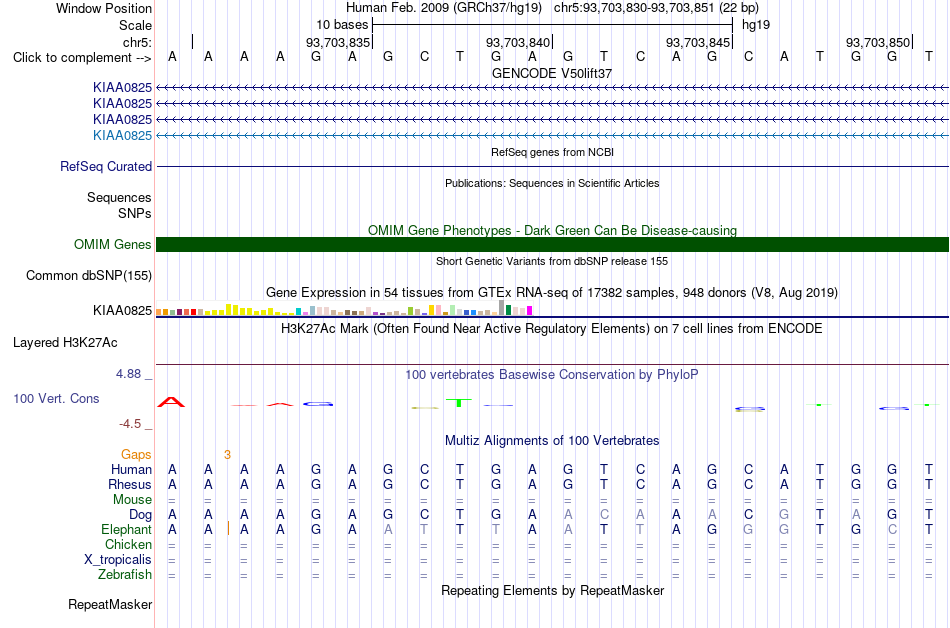Select the Dog alignment row label

141,515
